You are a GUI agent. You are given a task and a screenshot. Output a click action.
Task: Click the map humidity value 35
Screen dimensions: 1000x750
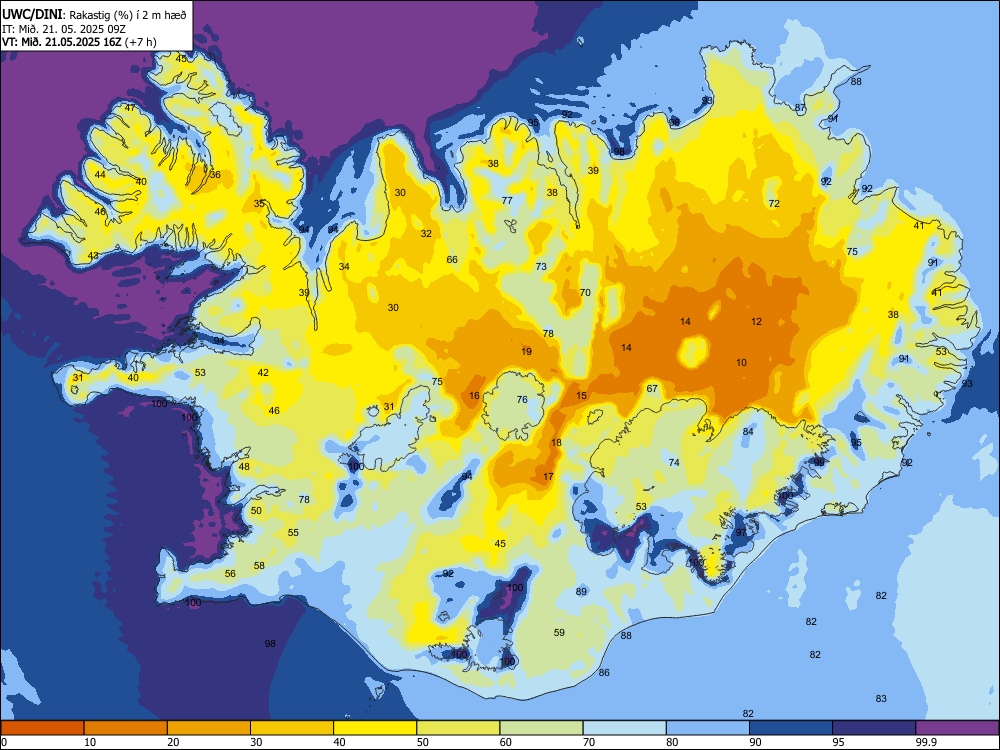(259, 203)
